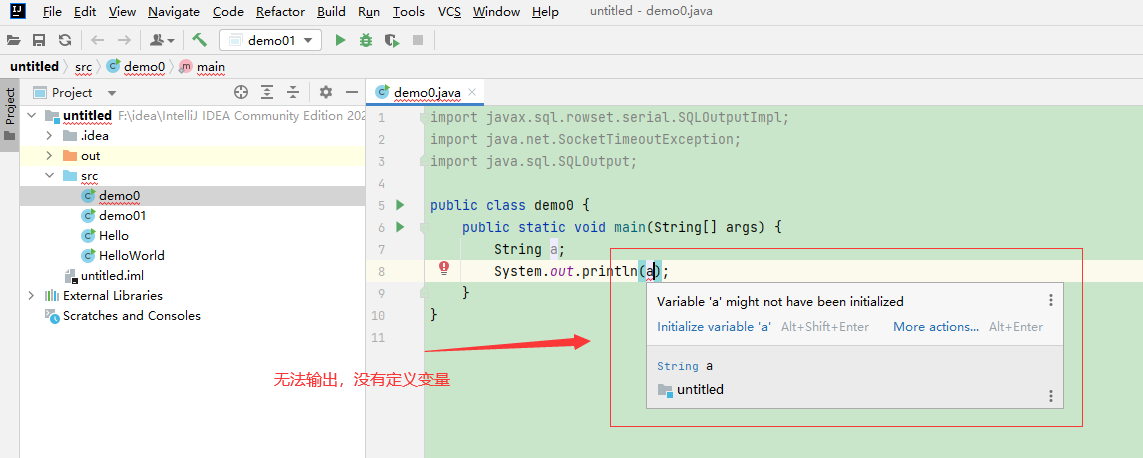1143x458 pixels.
Task: Click the Initialize variable 'a' quick fix link
Action: pyautogui.click(x=714, y=327)
